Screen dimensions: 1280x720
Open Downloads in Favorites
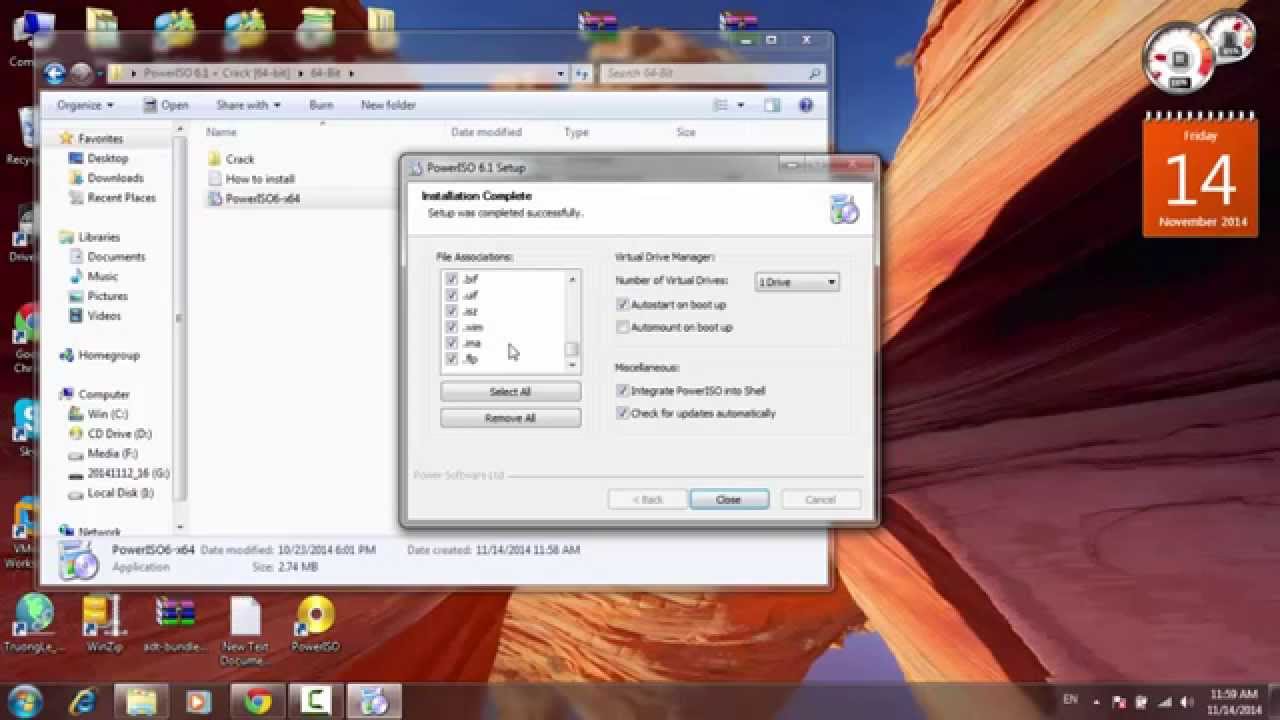(115, 178)
